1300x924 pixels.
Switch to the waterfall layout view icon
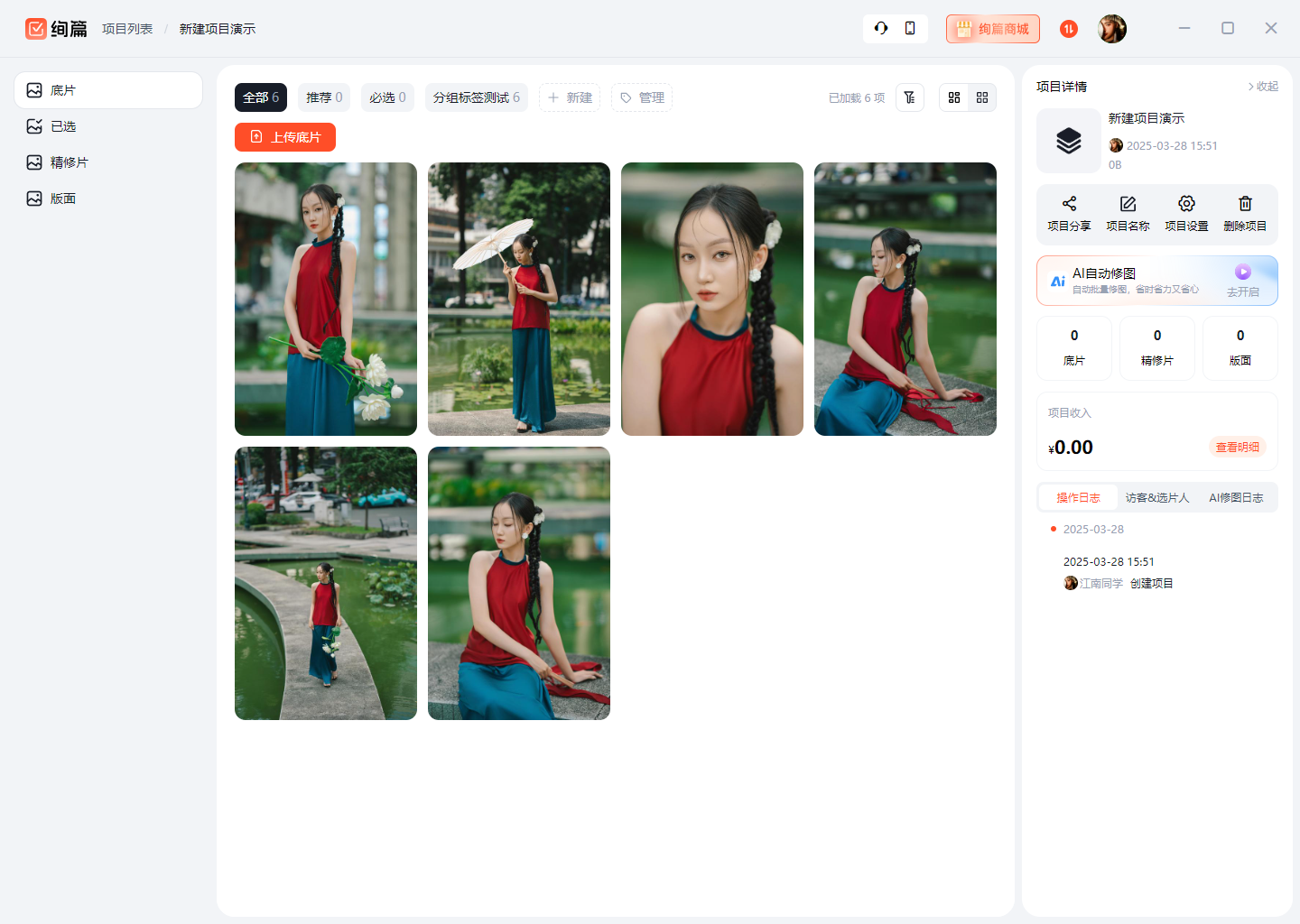[954, 97]
